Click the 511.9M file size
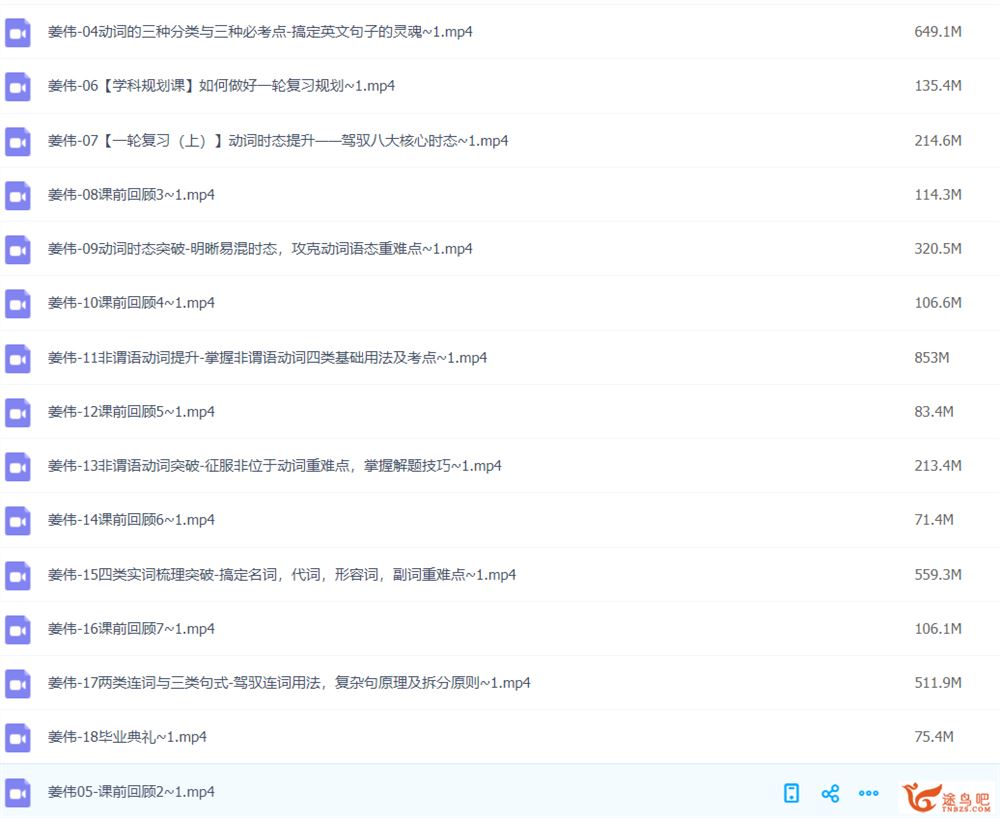 click(938, 683)
